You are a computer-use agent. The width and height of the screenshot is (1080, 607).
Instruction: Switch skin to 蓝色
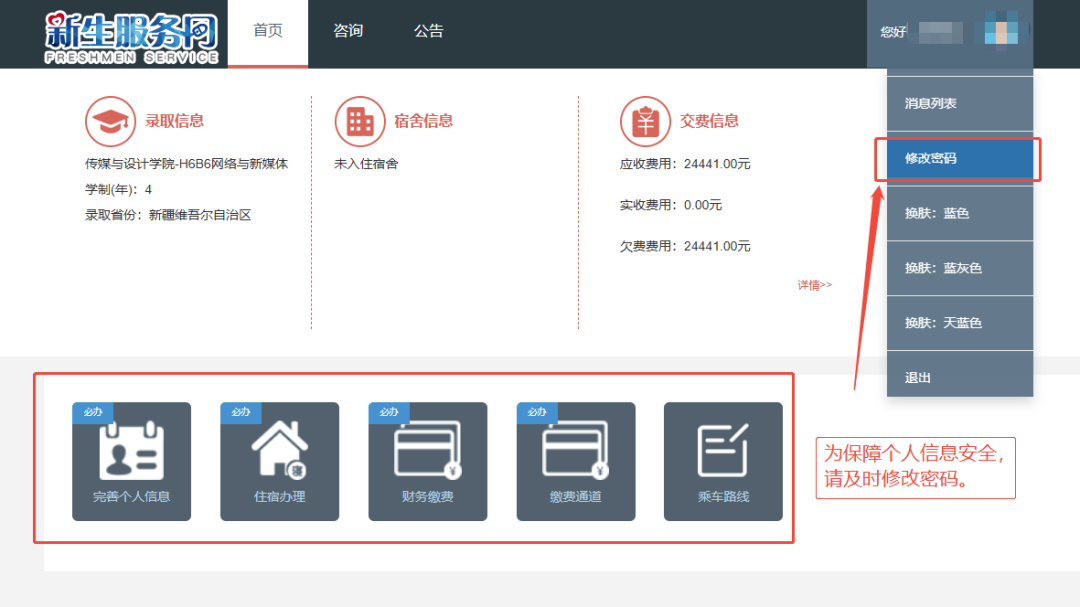click(960, 214)
